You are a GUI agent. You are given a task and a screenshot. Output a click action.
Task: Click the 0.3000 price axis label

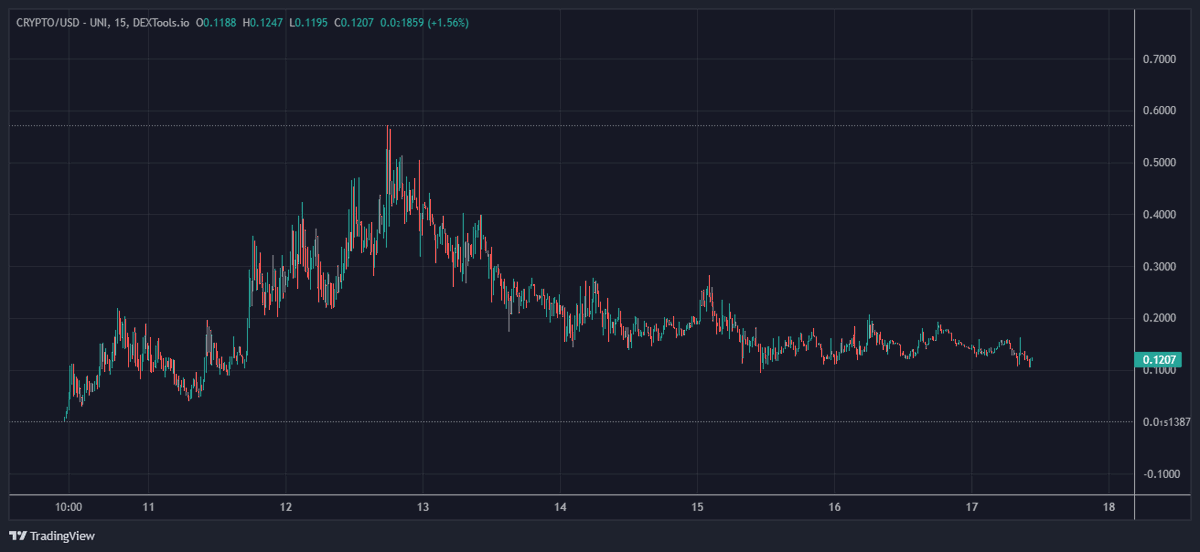point(1160,267)
